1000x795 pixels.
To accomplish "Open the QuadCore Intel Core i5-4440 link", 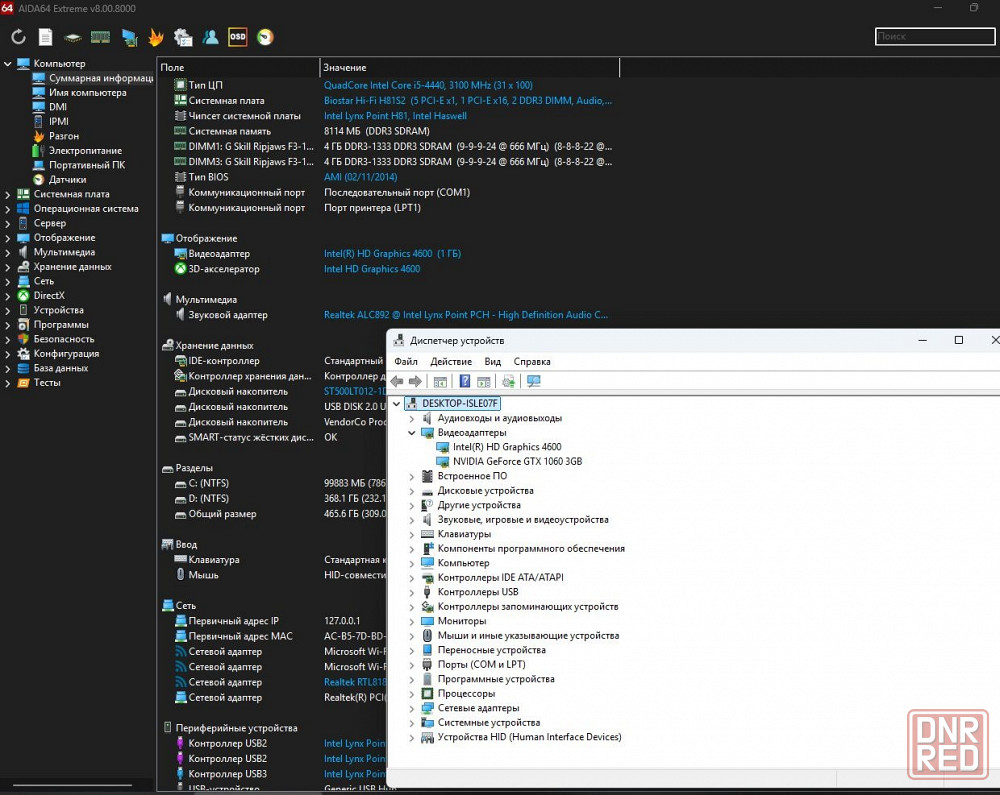I will (428, 86).
